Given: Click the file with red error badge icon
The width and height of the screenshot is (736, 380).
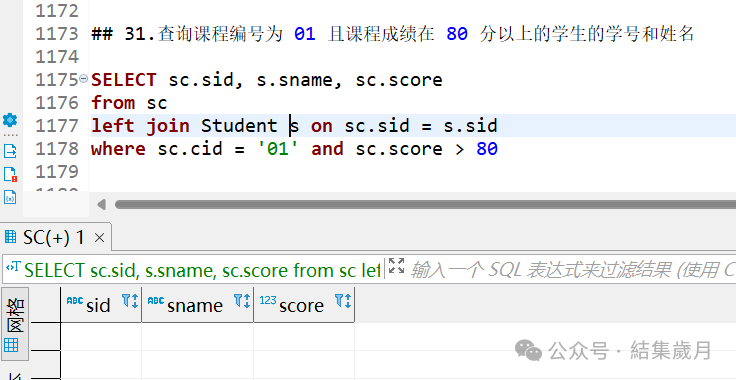Looking at the screenshot, I should (10, 174).
